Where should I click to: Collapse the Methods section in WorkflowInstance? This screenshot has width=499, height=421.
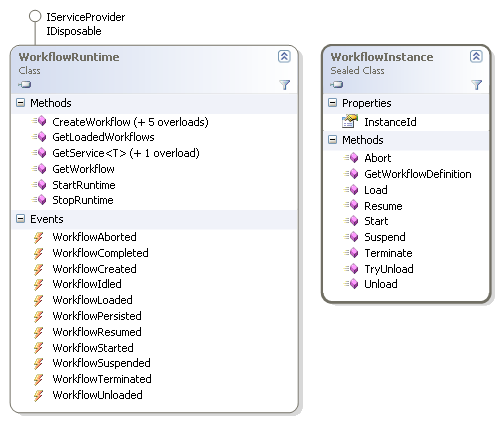[x=332, y=140]
